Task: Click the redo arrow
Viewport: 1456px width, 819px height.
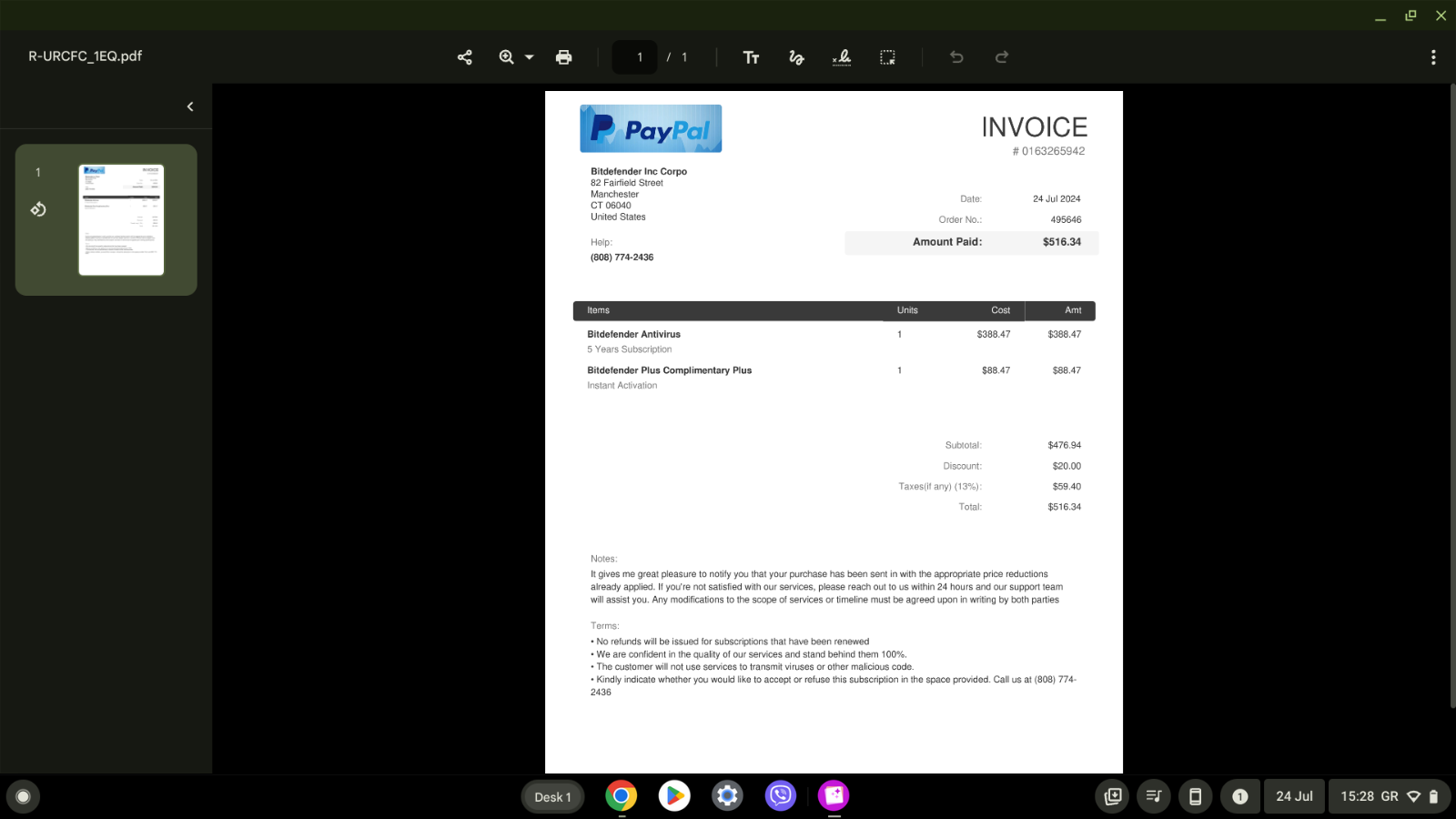Action: 1002,57
